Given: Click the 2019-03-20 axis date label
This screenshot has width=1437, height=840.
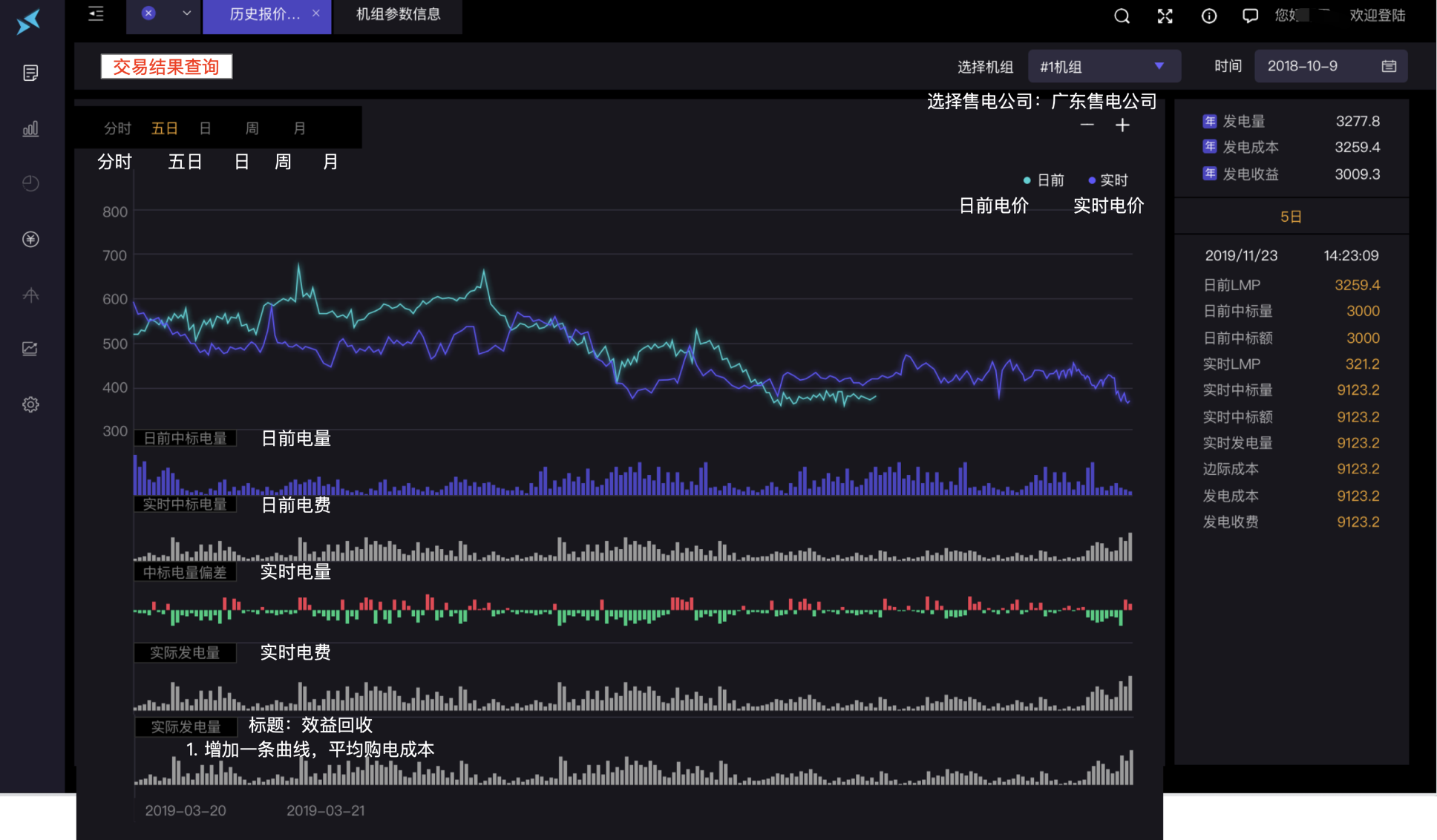Looking at the screenshot, I should click(186, 810).
